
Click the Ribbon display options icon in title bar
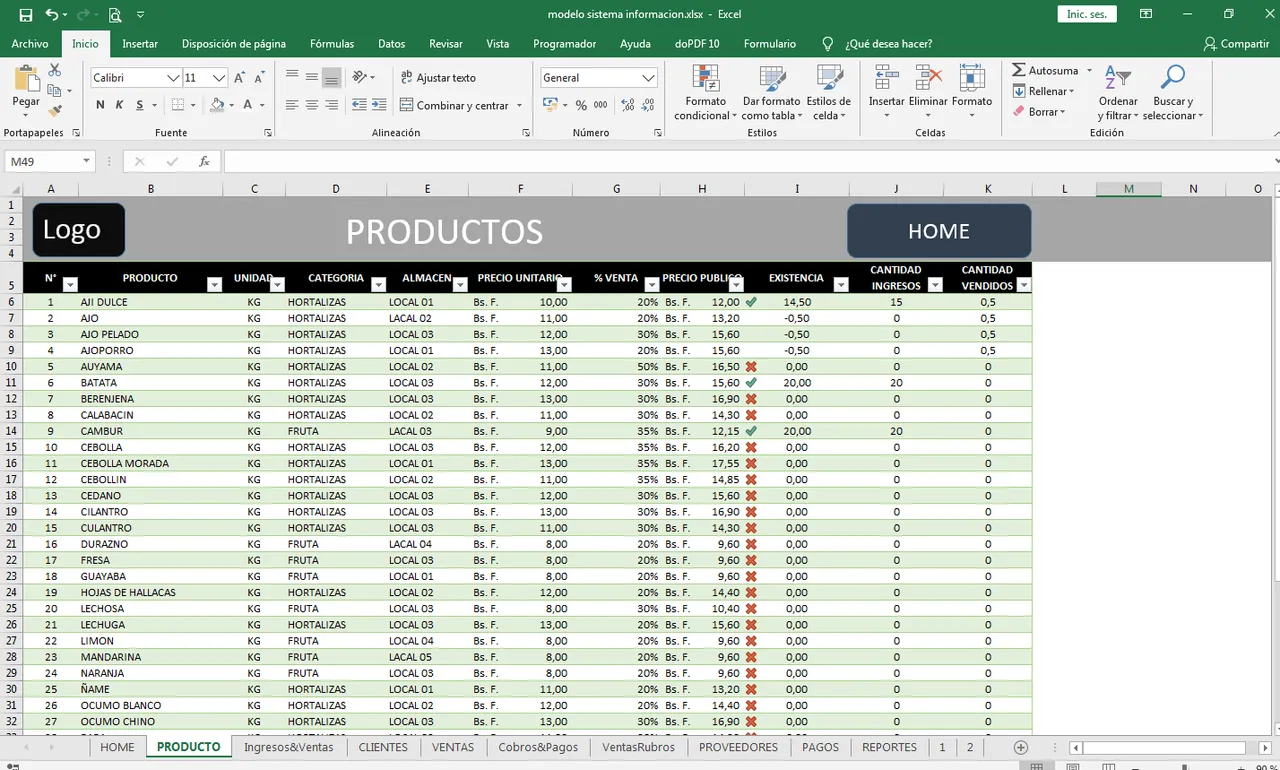(x=1146, y=15)
